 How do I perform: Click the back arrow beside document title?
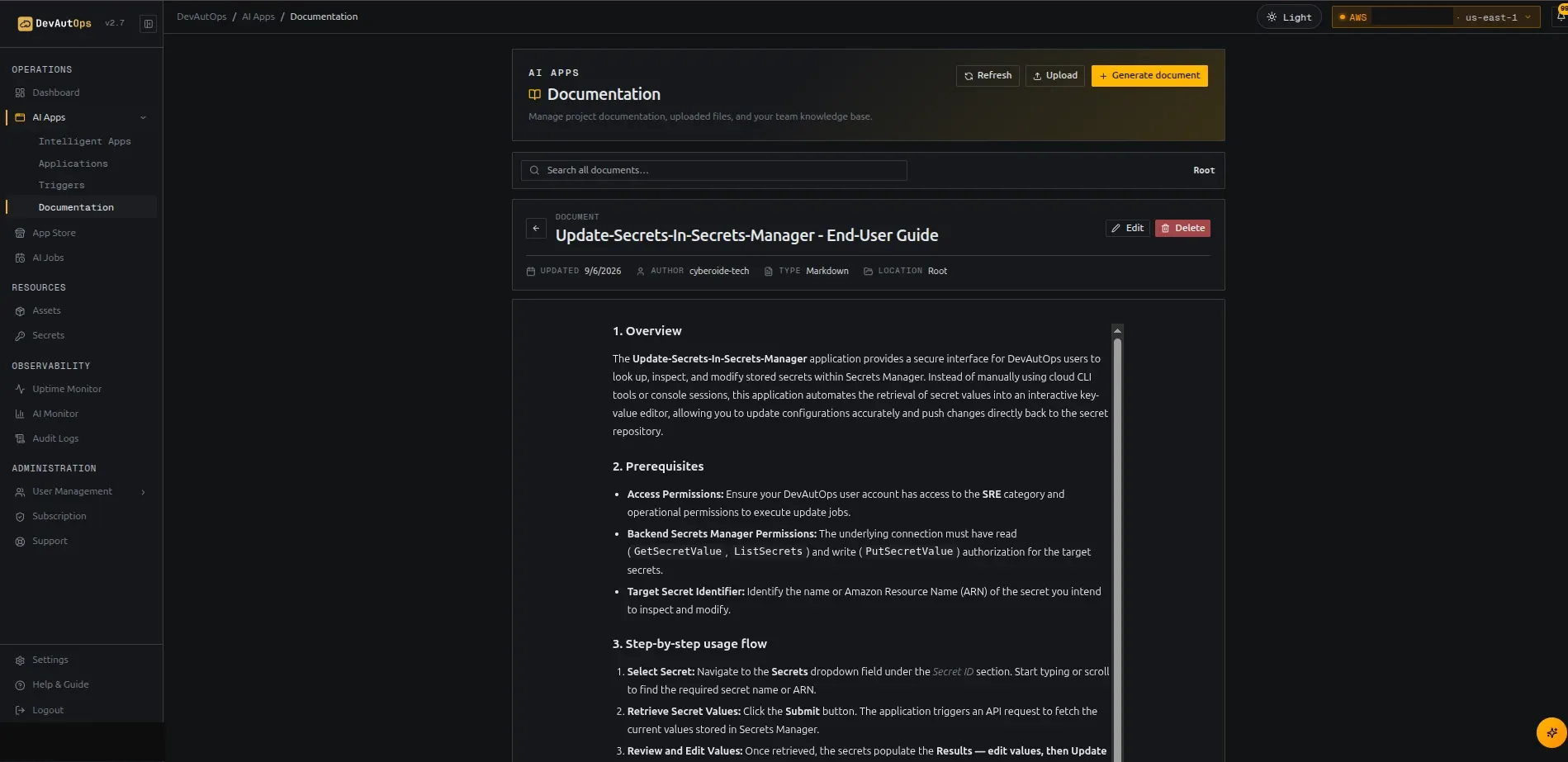tap(536, 229)
